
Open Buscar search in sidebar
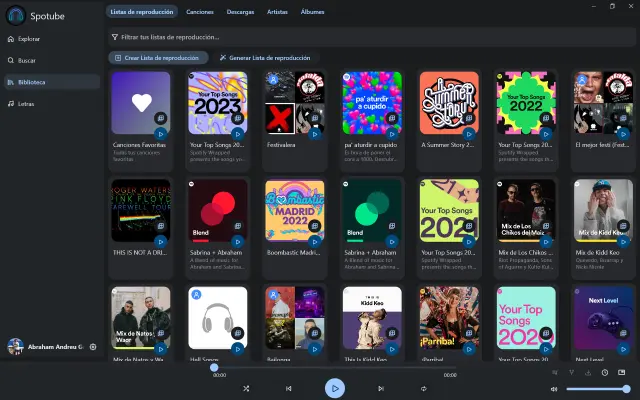pyautogui.click(x=27, y=60)
